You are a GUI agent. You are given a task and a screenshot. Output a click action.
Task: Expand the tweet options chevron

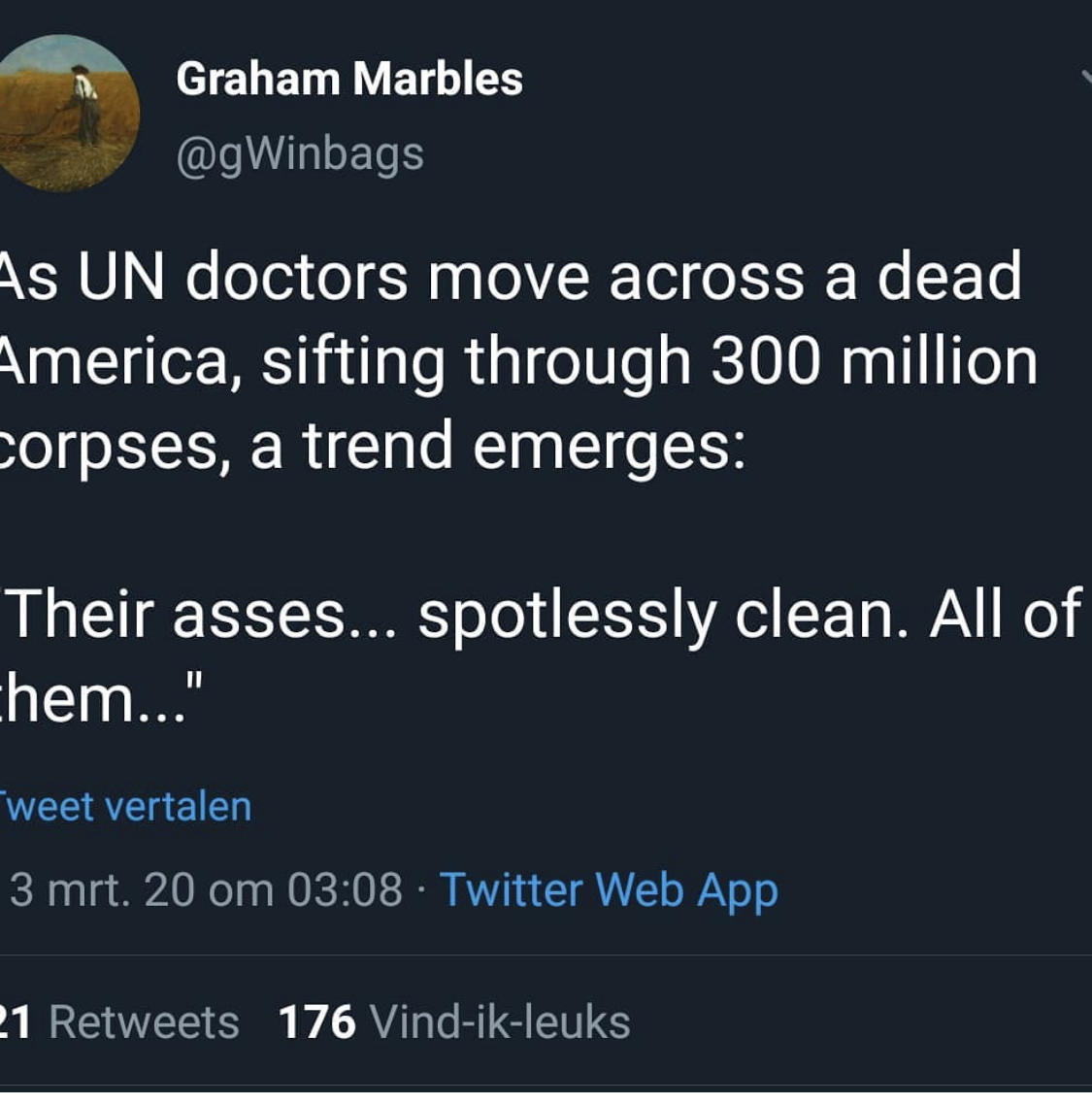click(1084, 80)
